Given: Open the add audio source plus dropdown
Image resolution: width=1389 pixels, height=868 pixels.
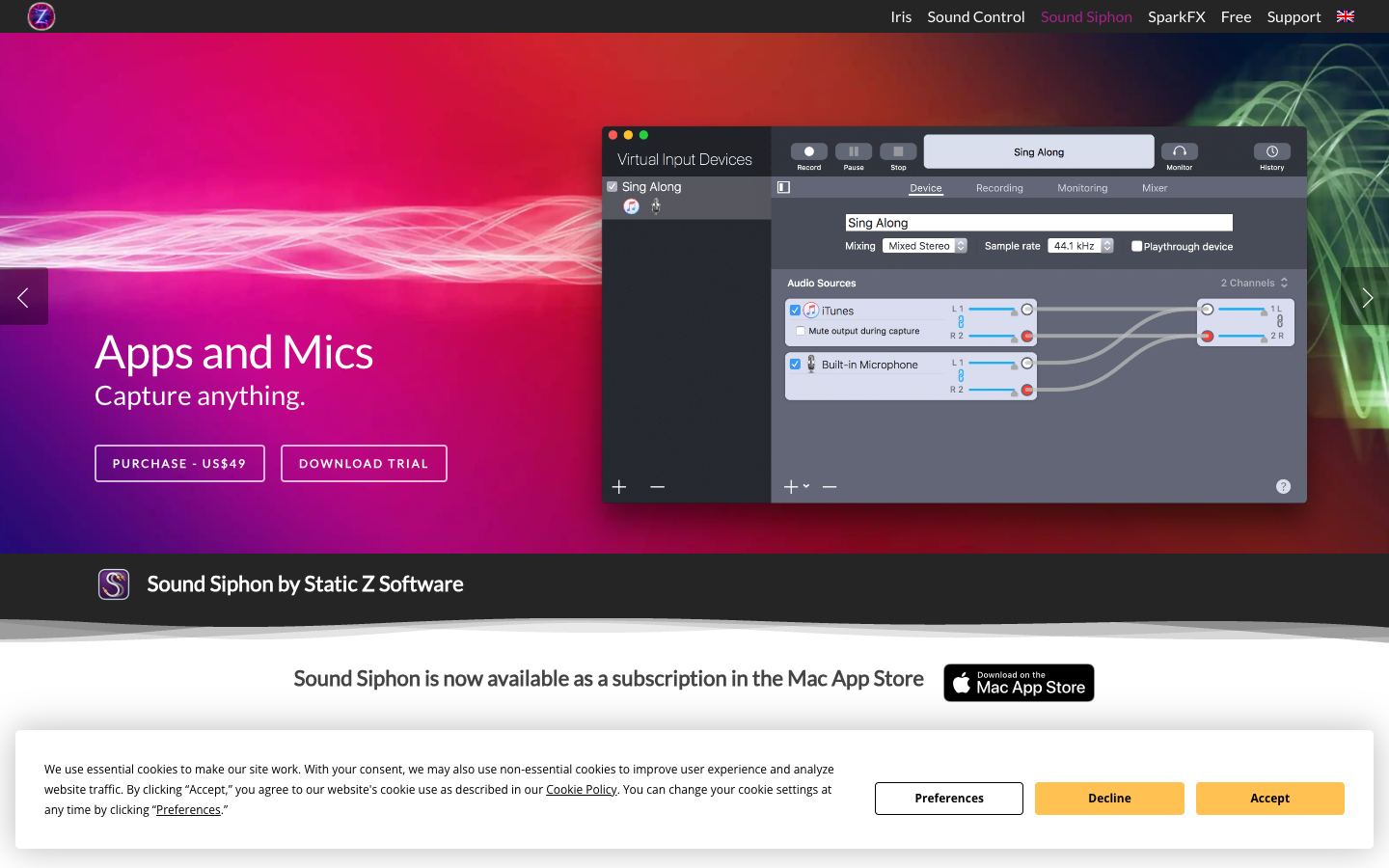Looking at the screenshot, I should (x=796, y=487).
